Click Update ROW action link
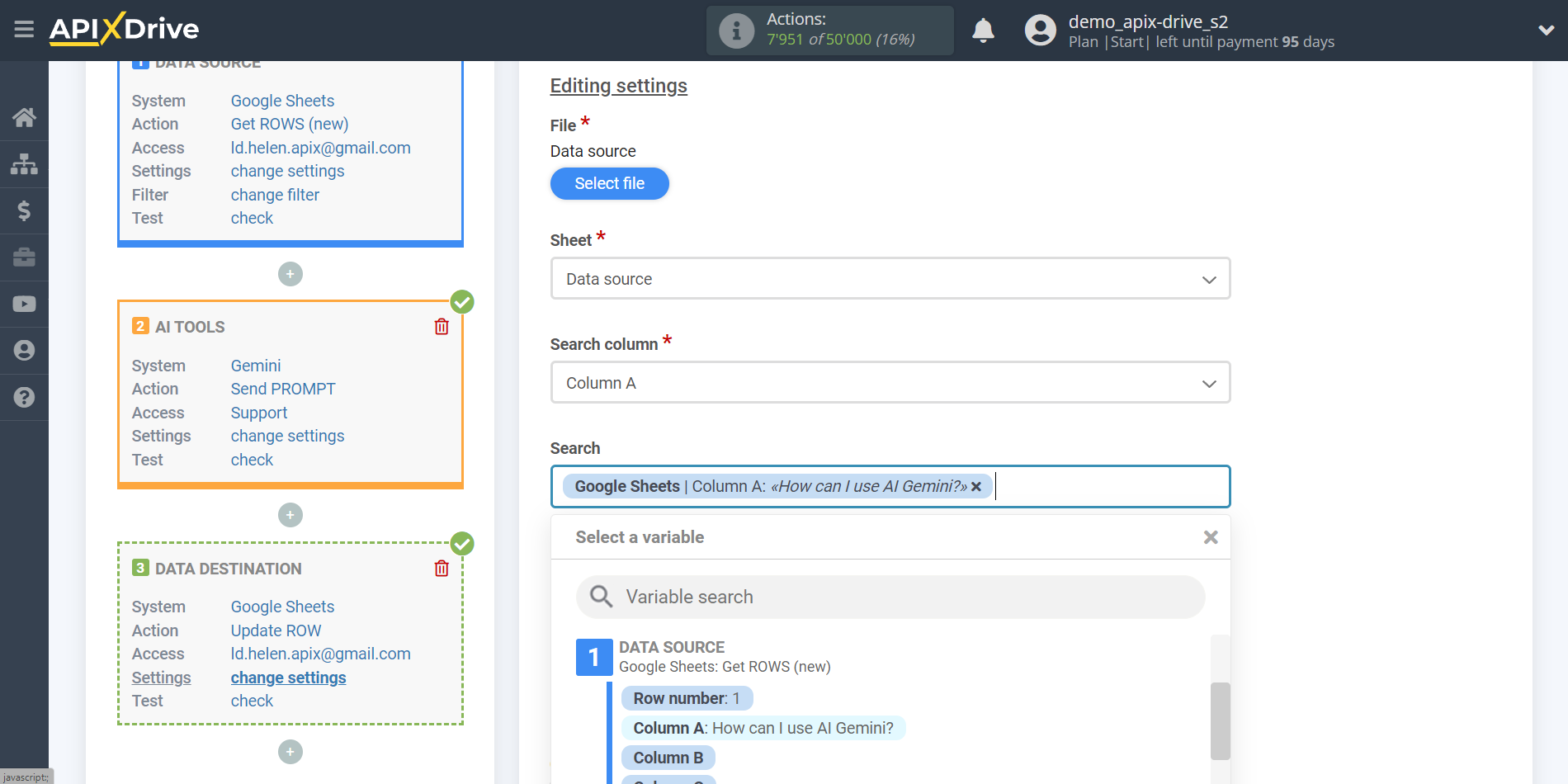The image size is (1568, 784). [276, 631]
